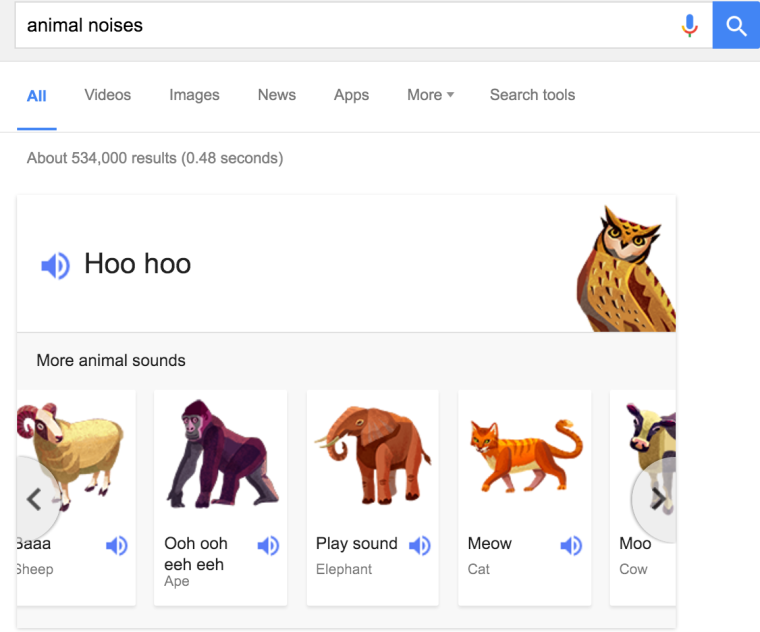
Task: Click the owl illustration
Action: pyautogui.click(x=626, y=268)
